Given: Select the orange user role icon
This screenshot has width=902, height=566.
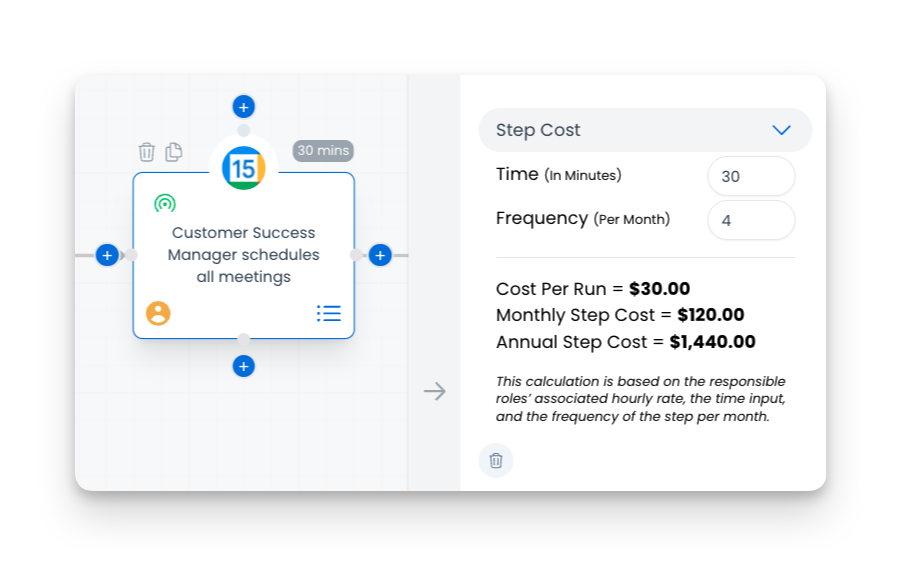Looking at the screenshot, I should point(158,313).
